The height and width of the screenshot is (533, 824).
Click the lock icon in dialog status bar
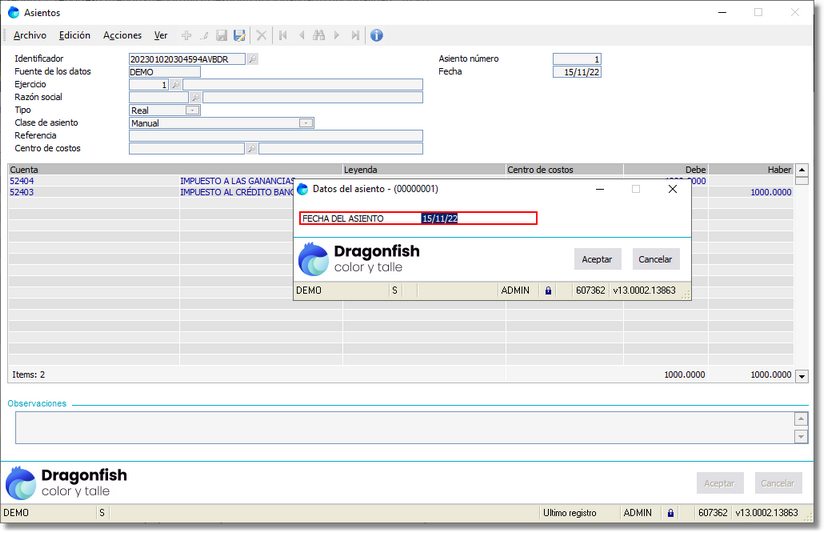click(548, 291)
